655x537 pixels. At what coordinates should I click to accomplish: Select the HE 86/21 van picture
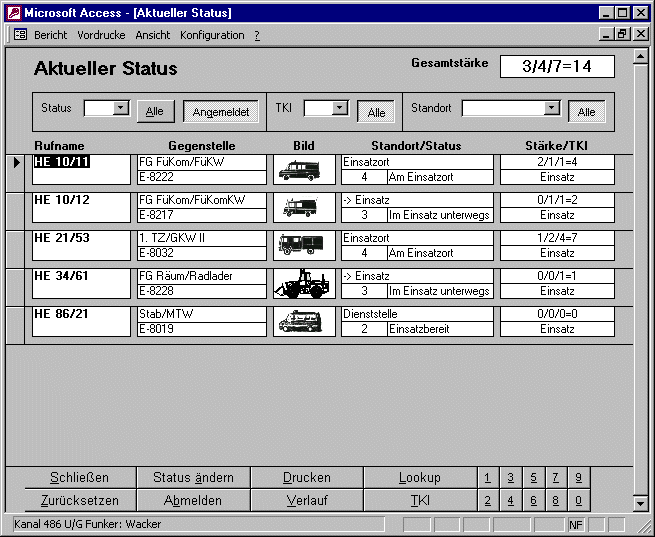click(x=304, y=322)
